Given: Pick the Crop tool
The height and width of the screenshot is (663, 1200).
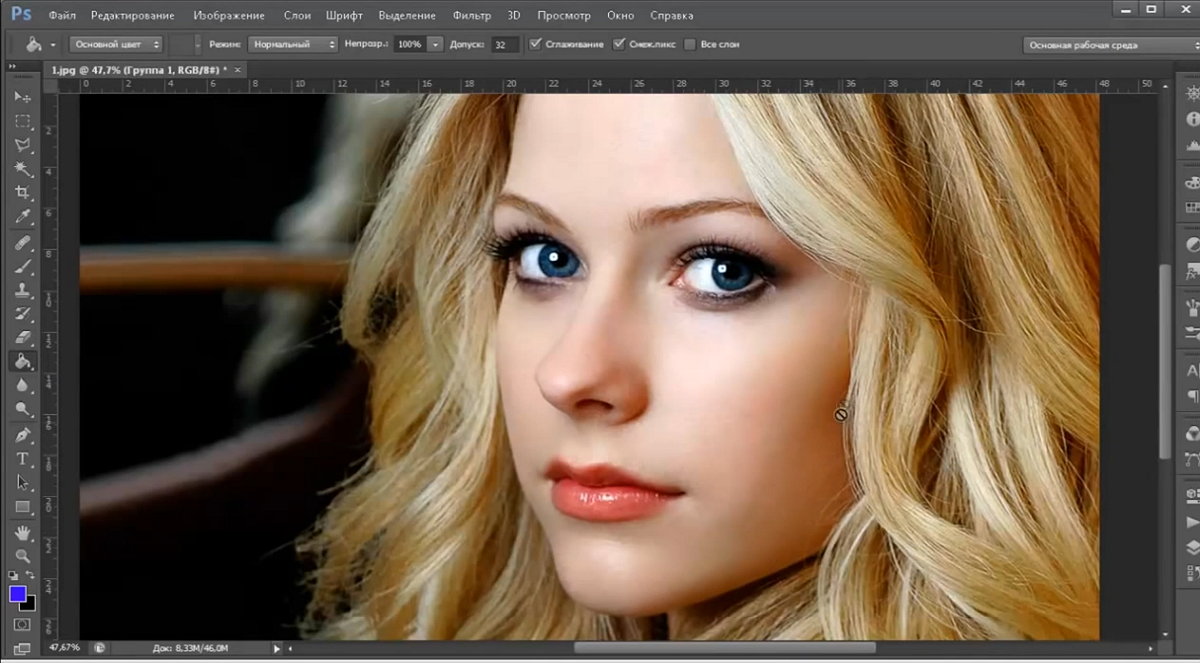Looking at the screenshot, I should pyautogui.click(x=22, y=193).
